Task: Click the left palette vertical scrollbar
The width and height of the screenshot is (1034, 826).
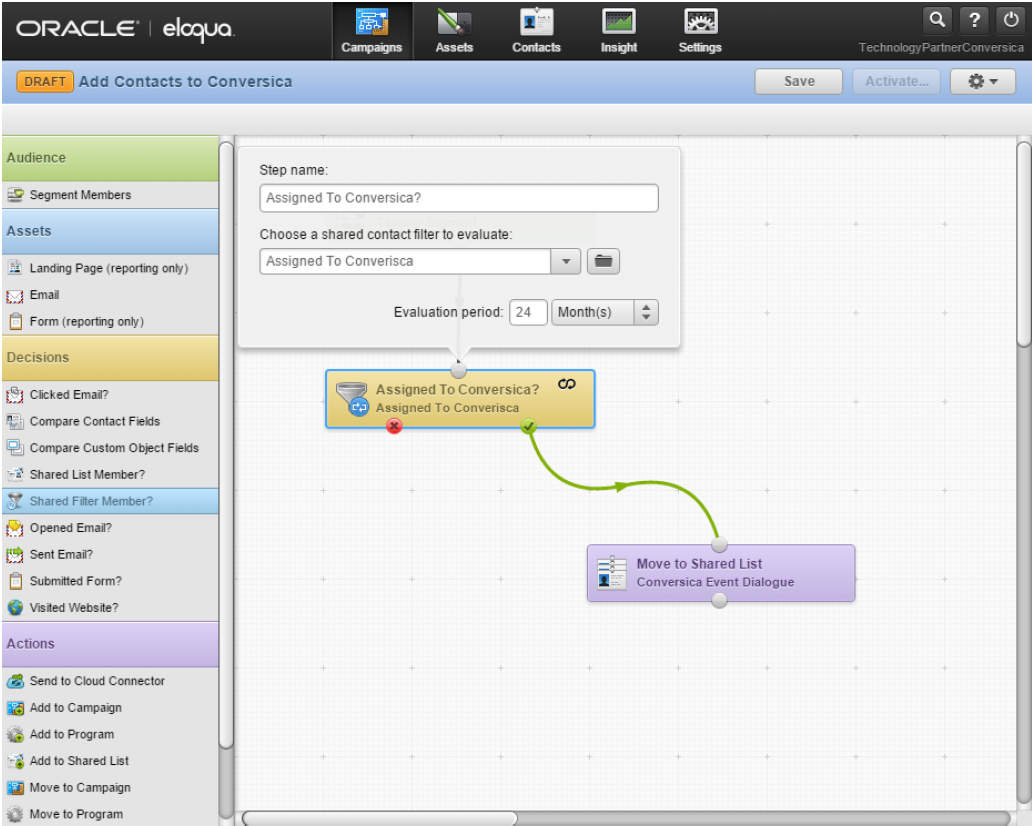Action: pyautogui.click(x=226, y=445)
